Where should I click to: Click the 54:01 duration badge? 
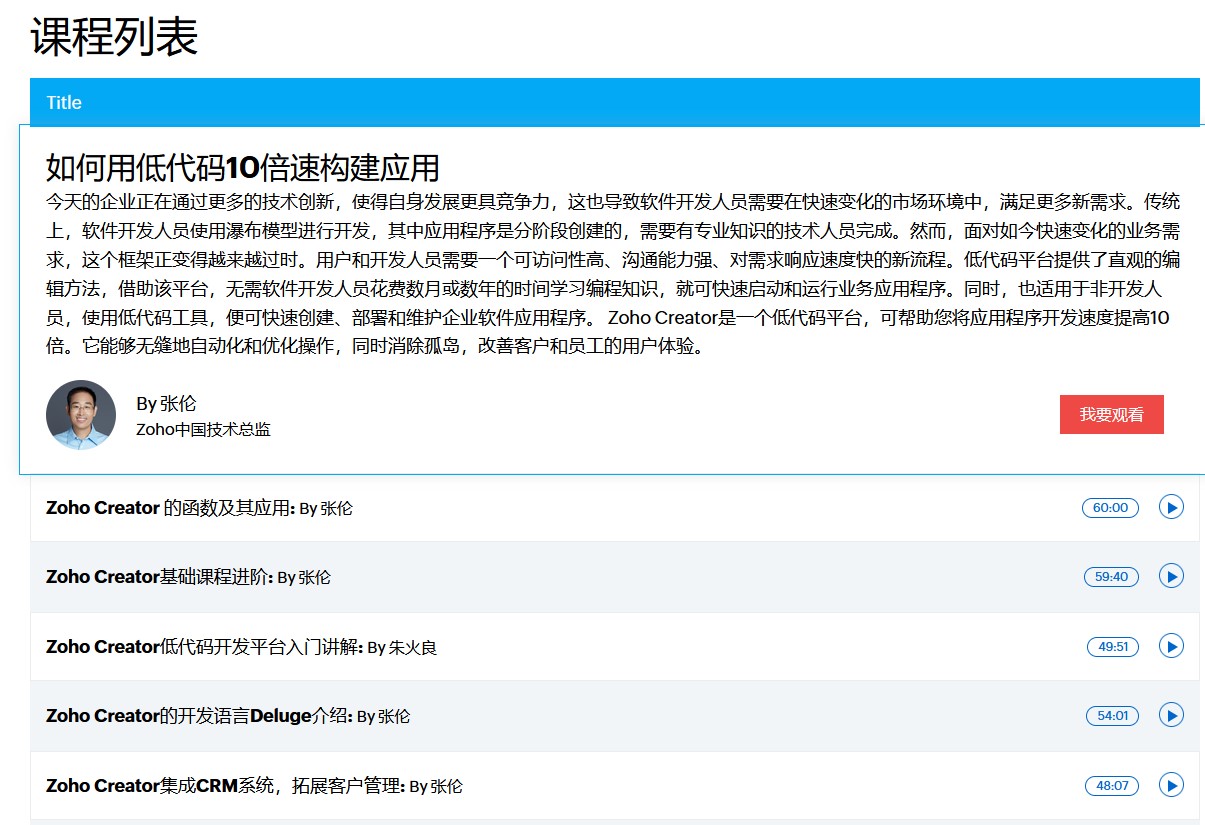(x=1112, y=716)
